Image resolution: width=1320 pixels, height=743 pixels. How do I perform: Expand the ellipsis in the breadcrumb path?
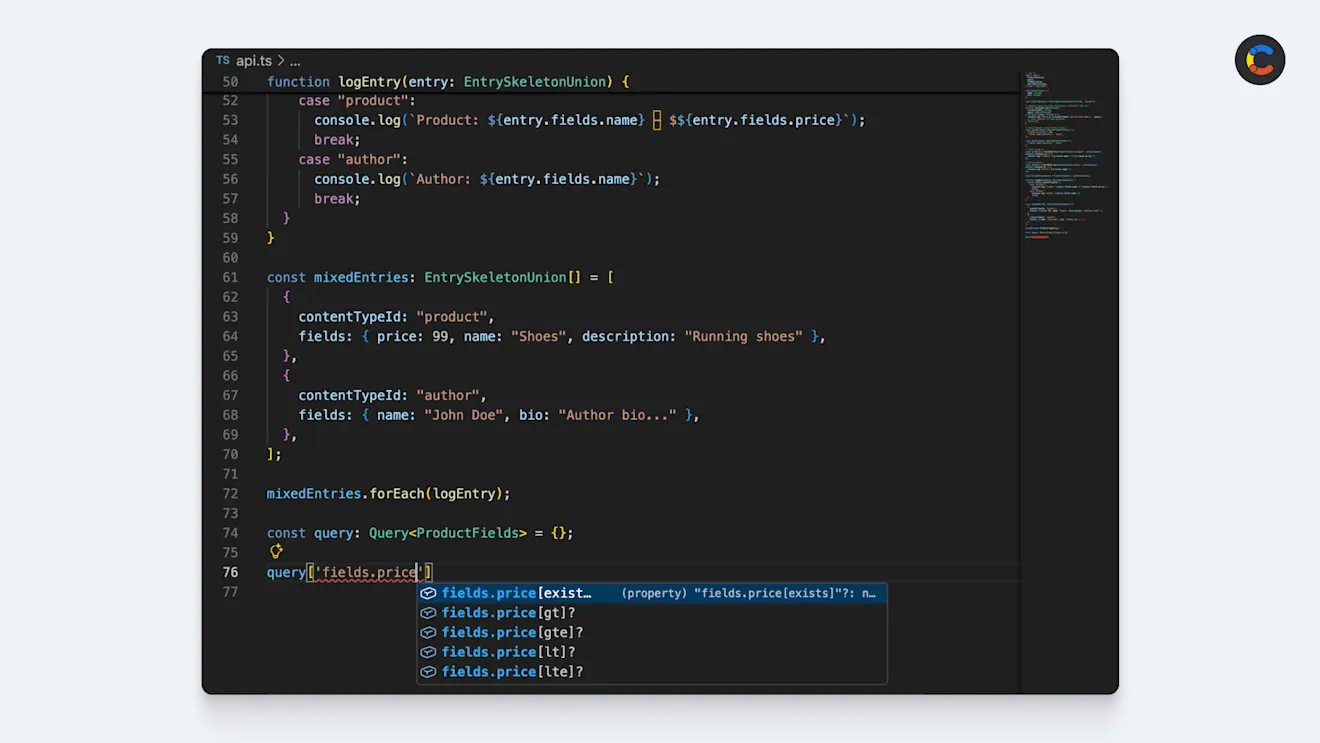(293, 60)
